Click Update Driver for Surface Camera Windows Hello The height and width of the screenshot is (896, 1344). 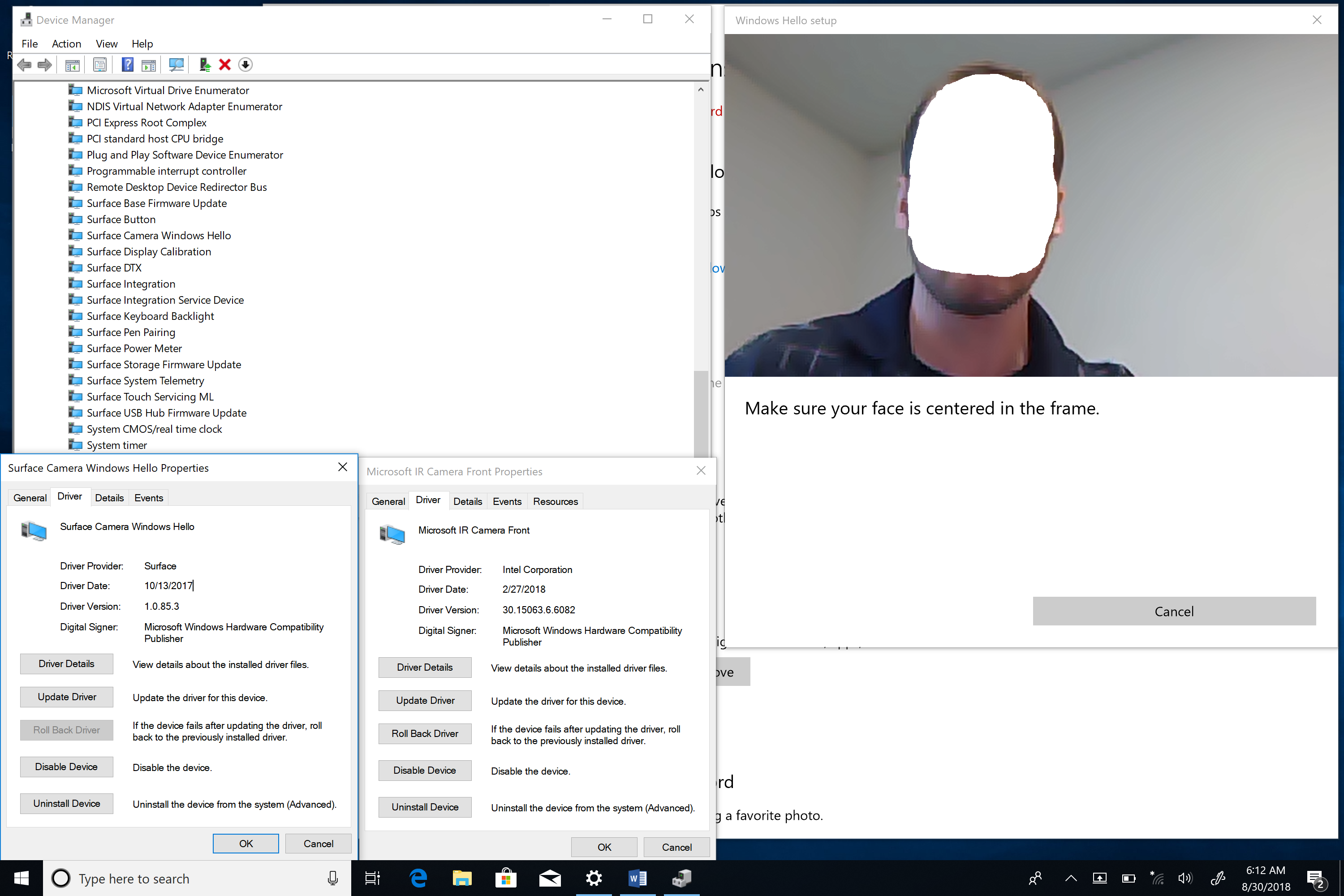click(x=67, y=697)
